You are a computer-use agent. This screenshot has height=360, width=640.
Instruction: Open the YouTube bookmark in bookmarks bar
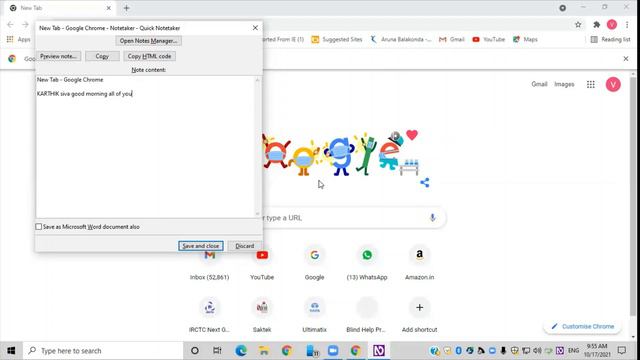point(489,40)
